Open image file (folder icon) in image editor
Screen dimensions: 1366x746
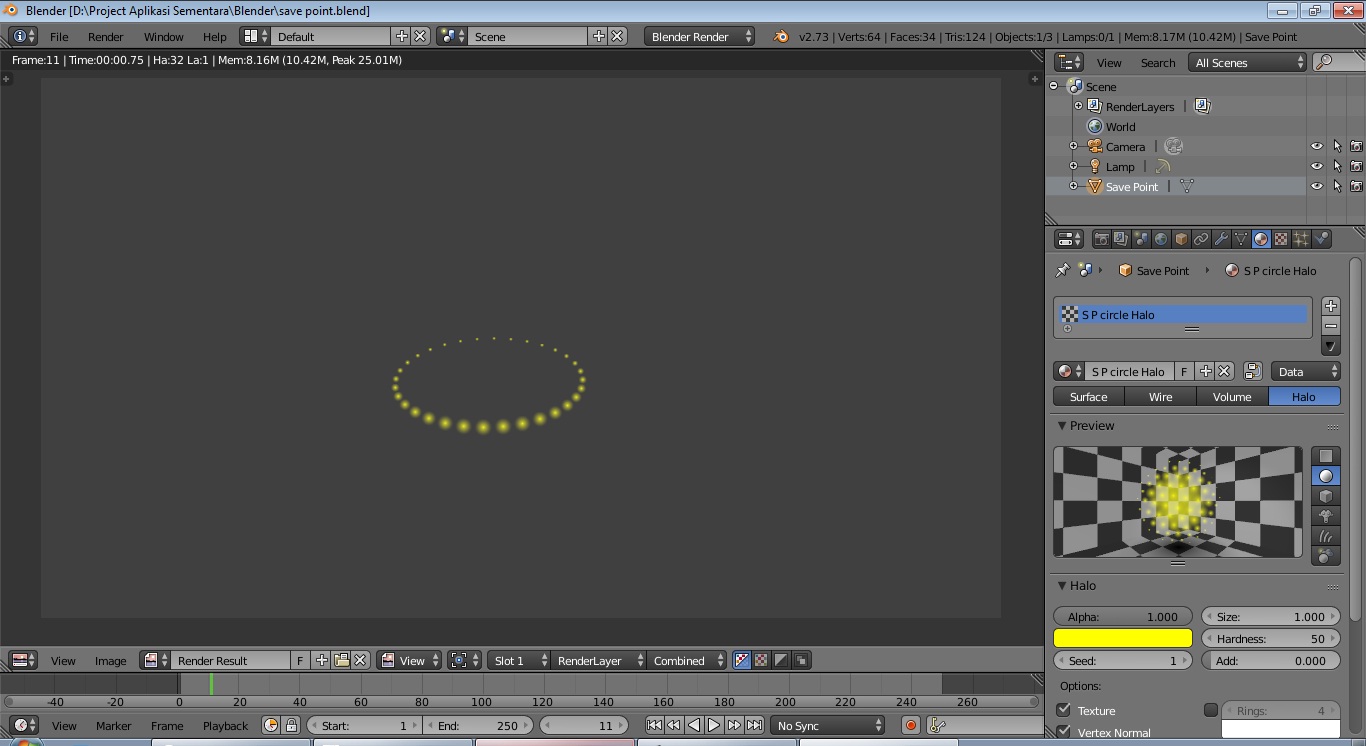point(341,660)
